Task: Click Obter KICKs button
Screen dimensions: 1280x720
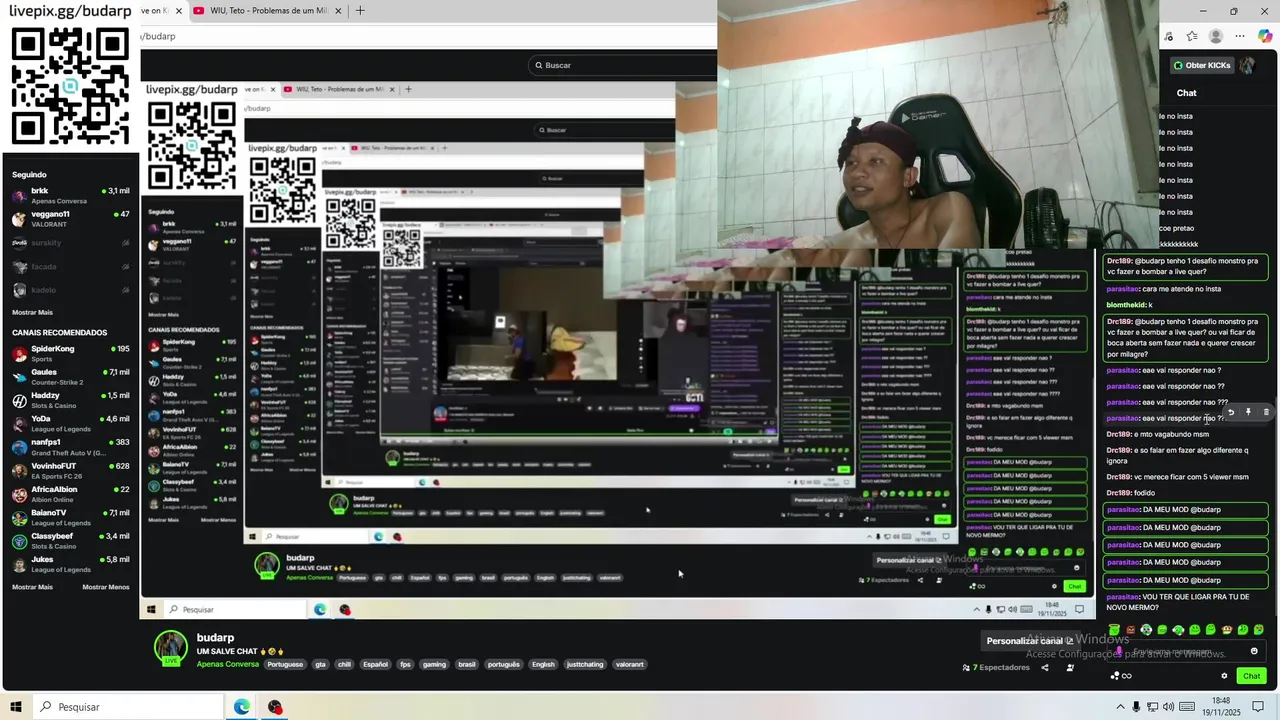Action: coord(1202,65)
